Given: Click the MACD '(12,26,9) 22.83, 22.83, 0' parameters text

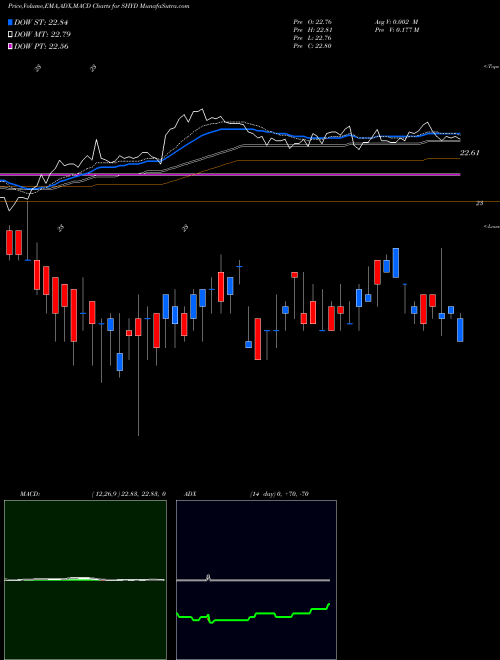Looking at the screenshot, I should [x=128, y=494].
